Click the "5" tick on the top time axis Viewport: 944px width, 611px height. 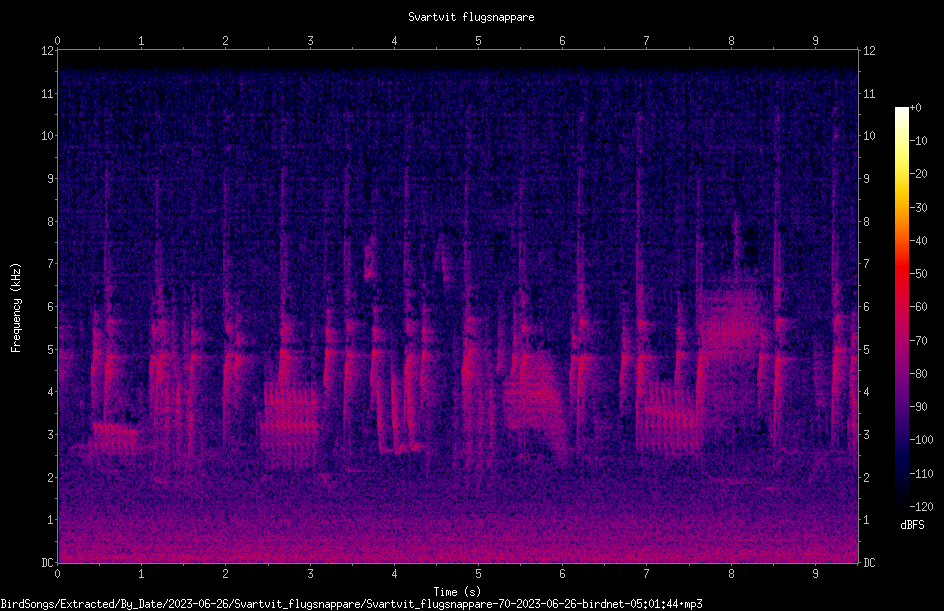point(479,41)
